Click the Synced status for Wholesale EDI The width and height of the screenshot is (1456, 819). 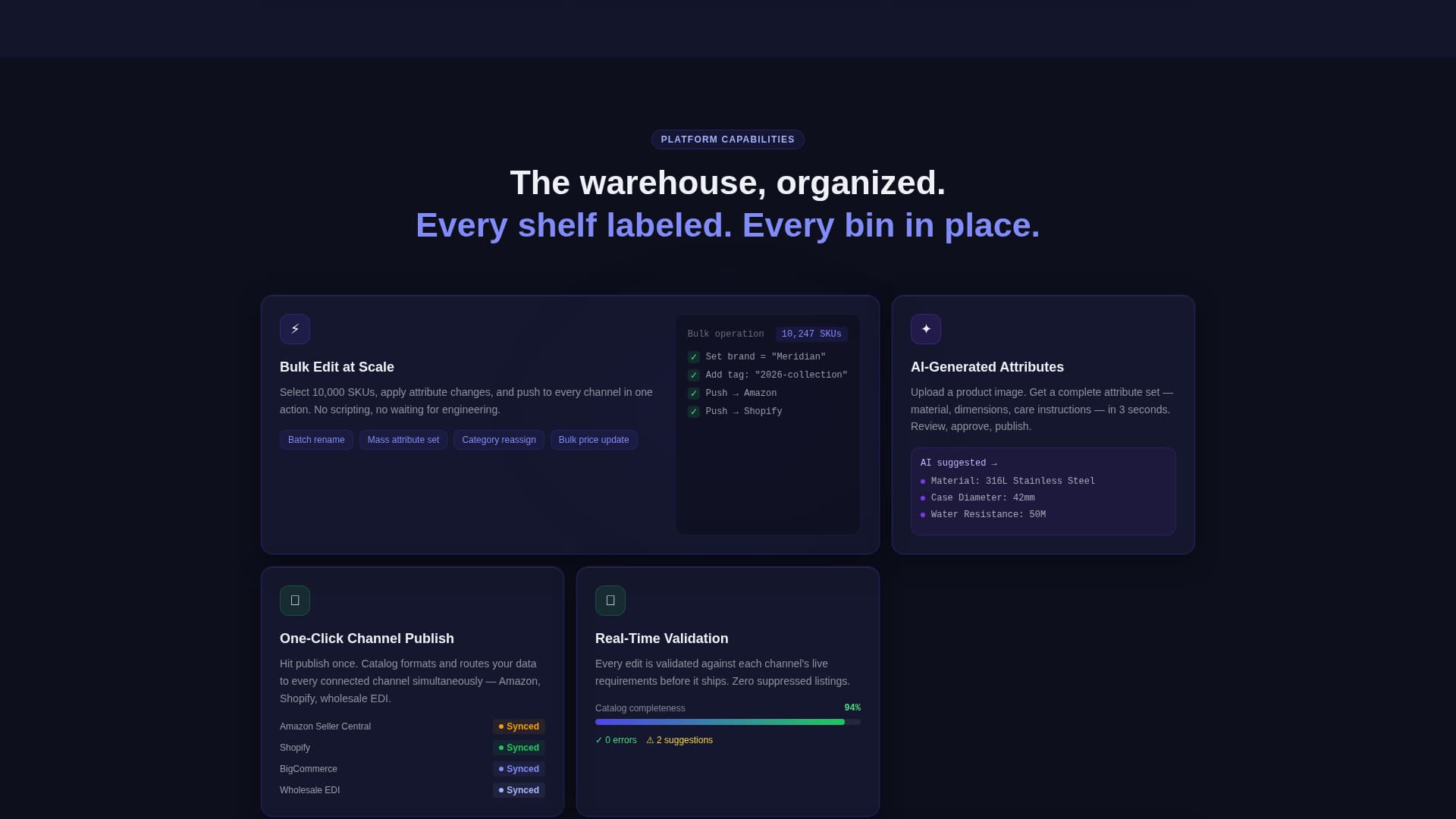coord(519,790)
